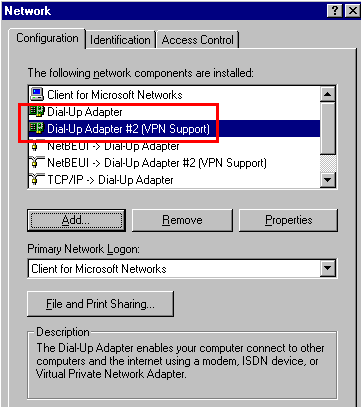Click the Dial-Up Adapter #2 card icon
This screenshot has width=361, height=407.
(x=37, y=128)
